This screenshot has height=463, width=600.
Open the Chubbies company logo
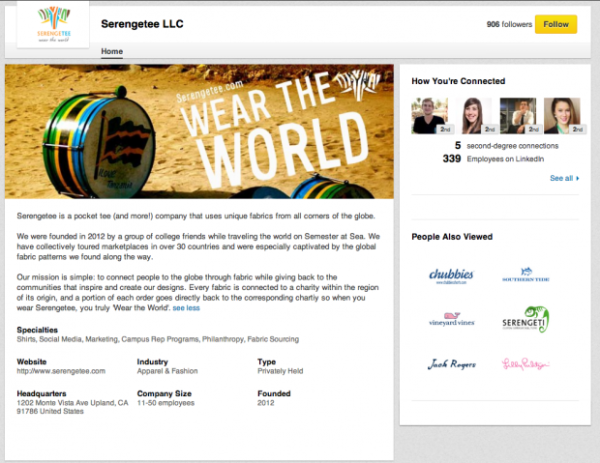[x=451, y=276]
